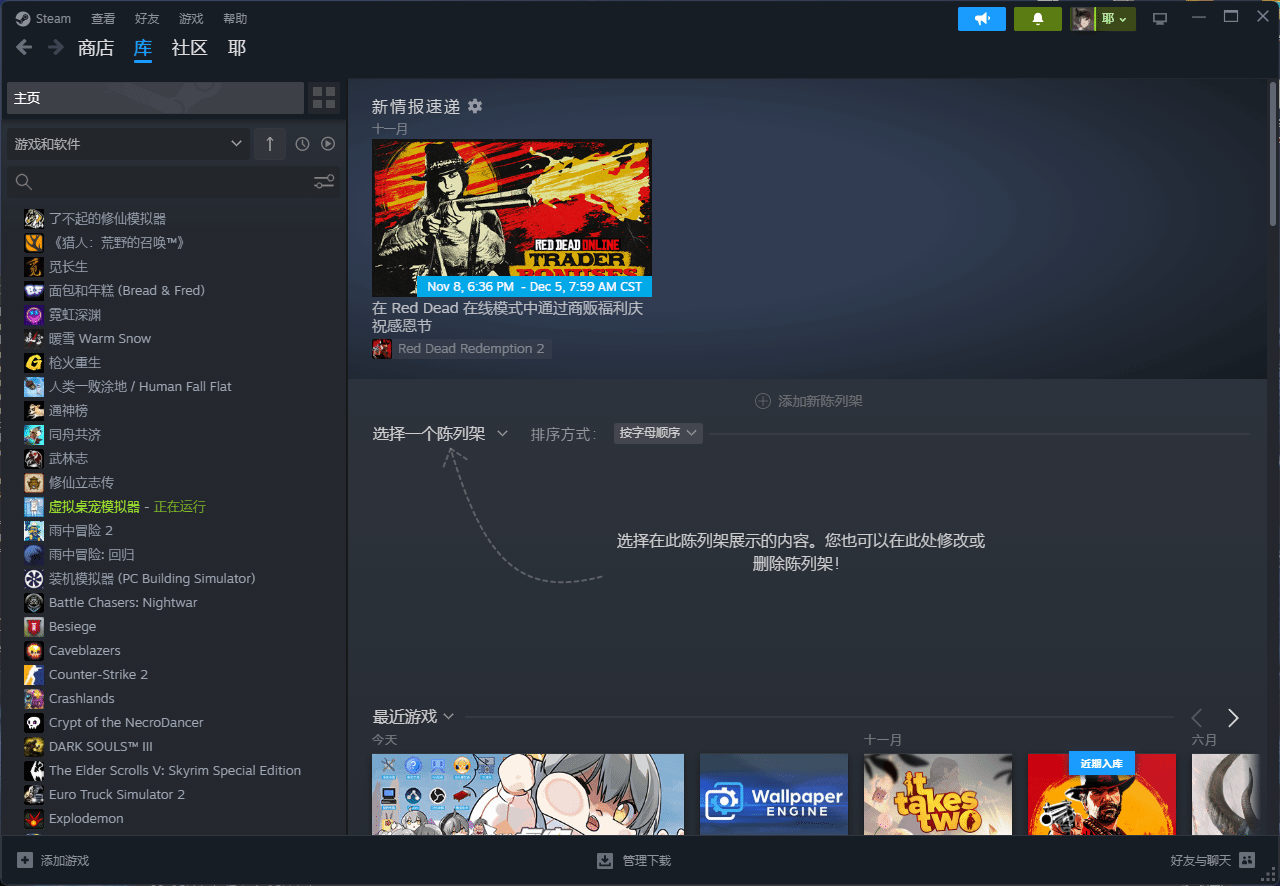Go to next recent games page
The image size is (1280, 886).
click(1233, 718)
